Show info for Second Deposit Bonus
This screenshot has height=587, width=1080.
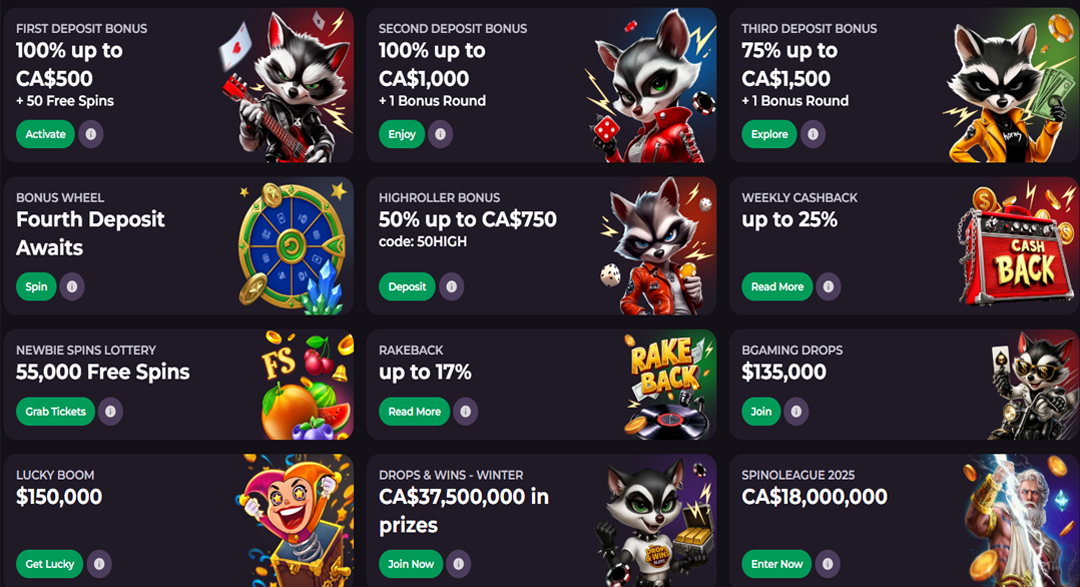pos(440,134)
